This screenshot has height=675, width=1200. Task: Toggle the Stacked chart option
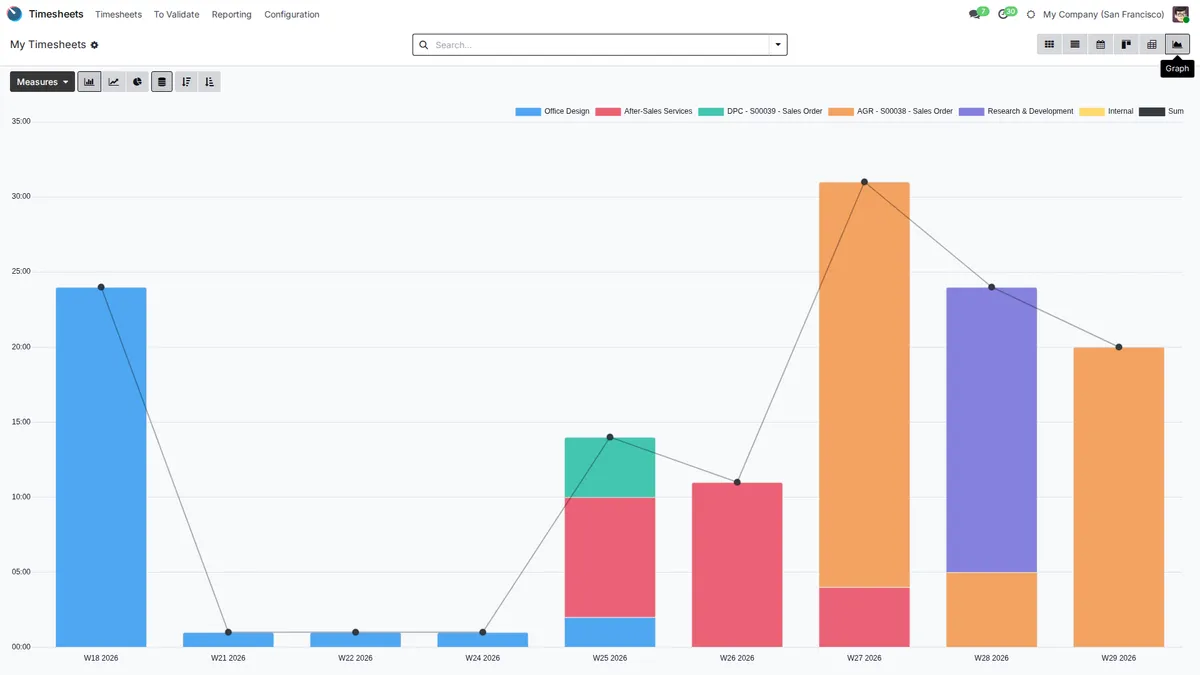point(162,82)
